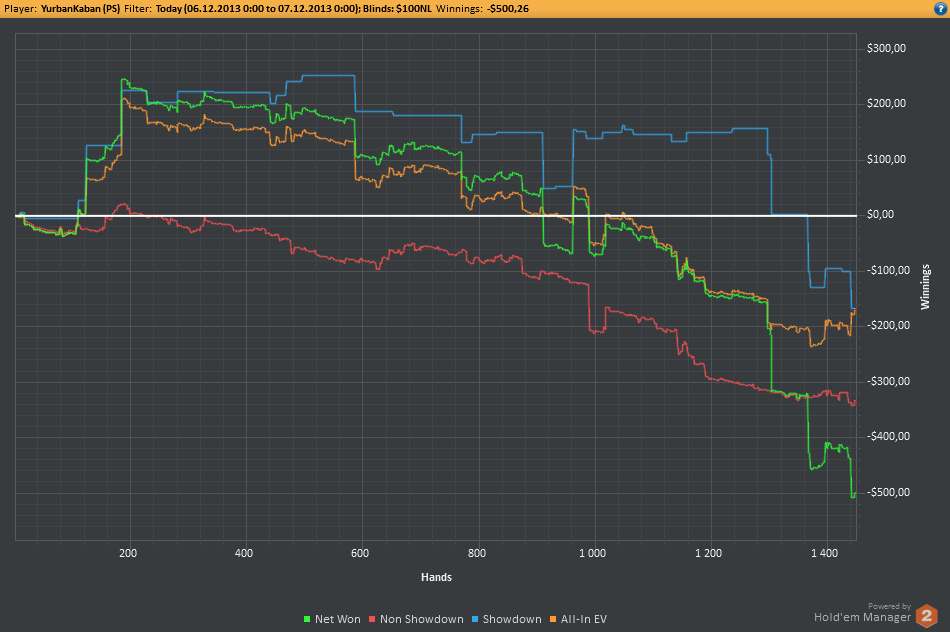Click the 1 400 hands axis label

point(825,553)
